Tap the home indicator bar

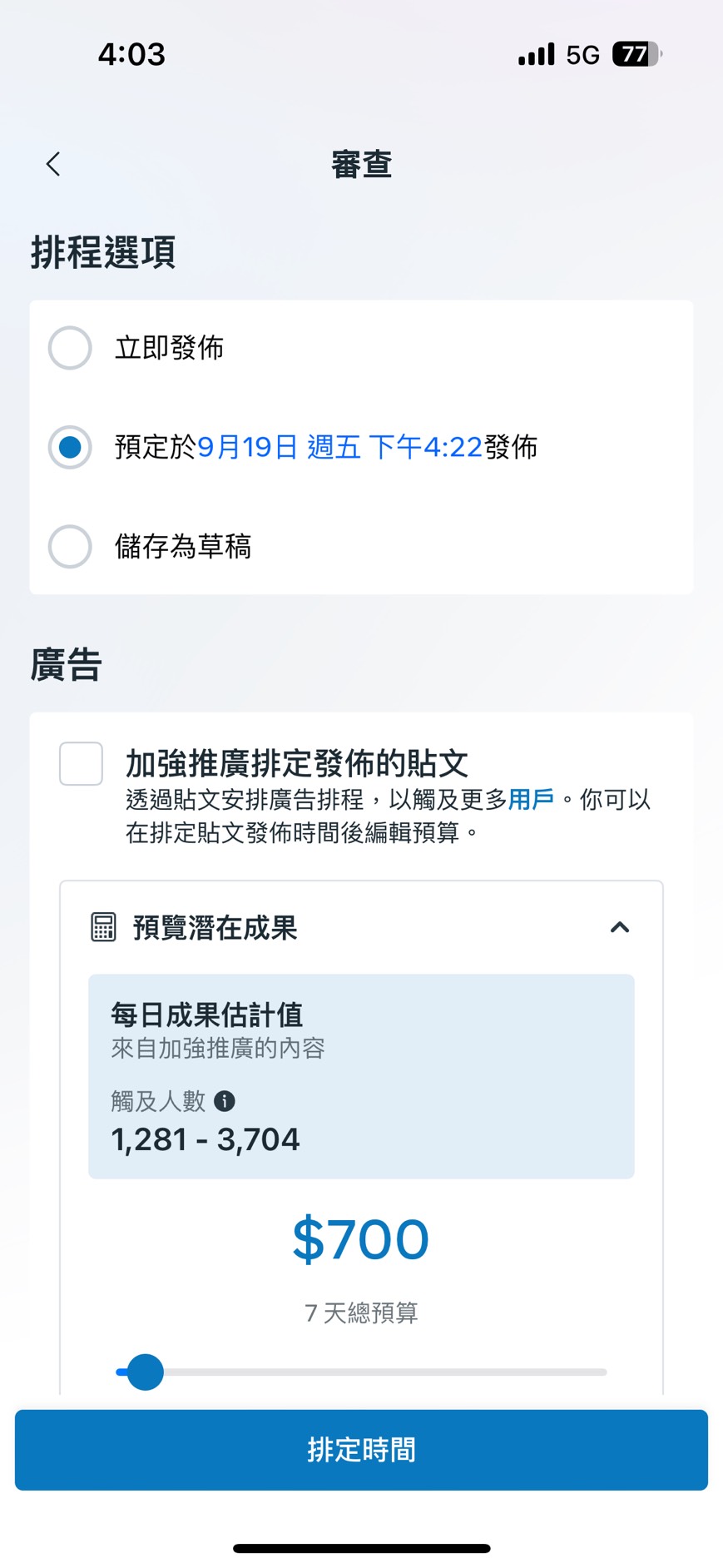(361, 1548)
